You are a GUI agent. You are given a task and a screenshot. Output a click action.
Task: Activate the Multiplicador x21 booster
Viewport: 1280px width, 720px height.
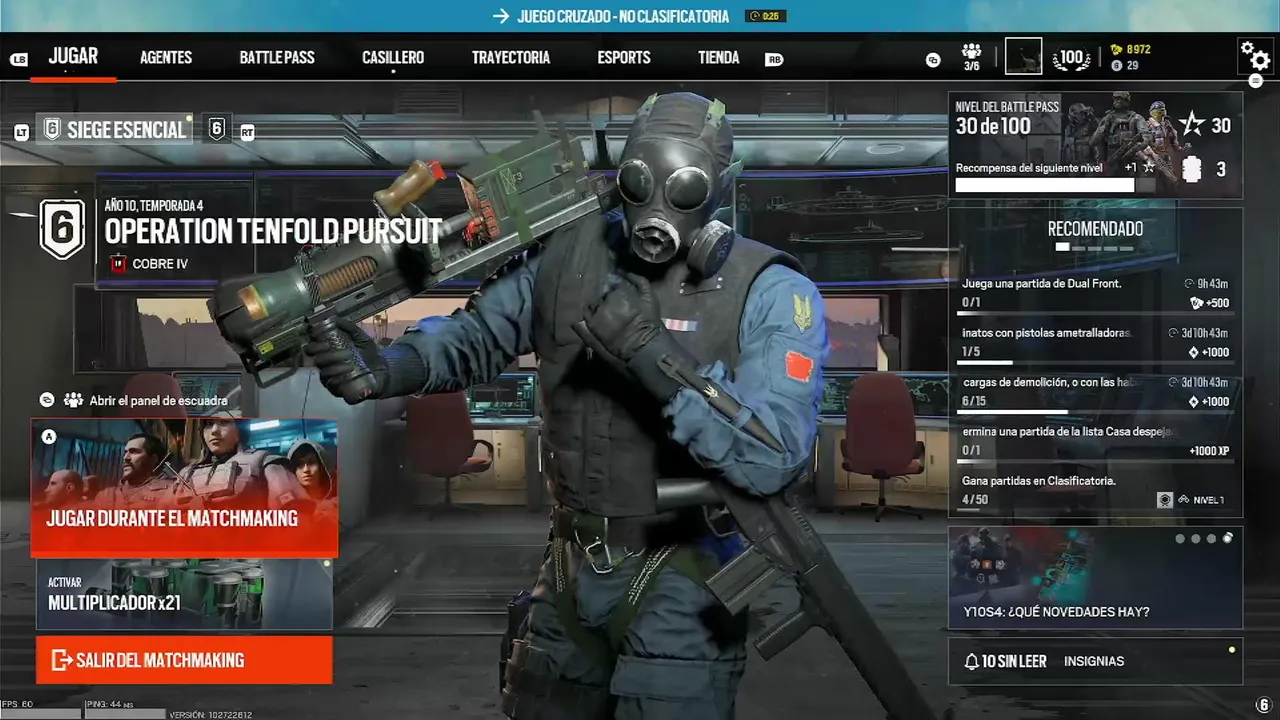tap(184, 594)
